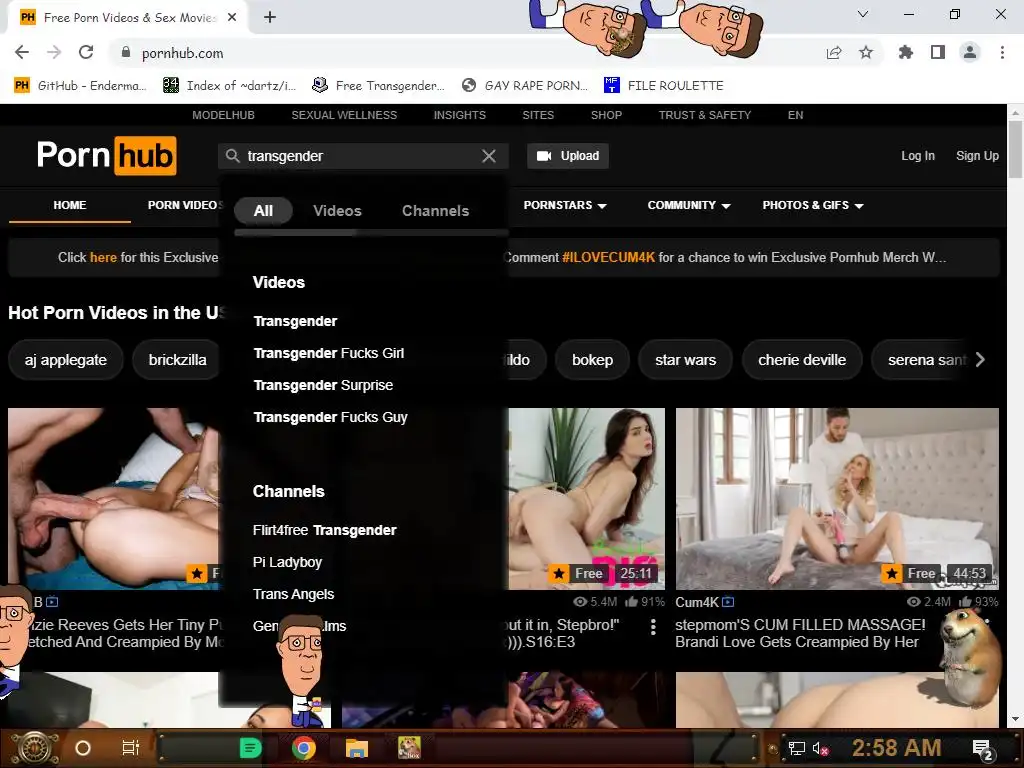Expand the PHOTOS & GIFS dropdown menu
Viewport: 1024px width, 768px height.
click(x=812, y=205)
